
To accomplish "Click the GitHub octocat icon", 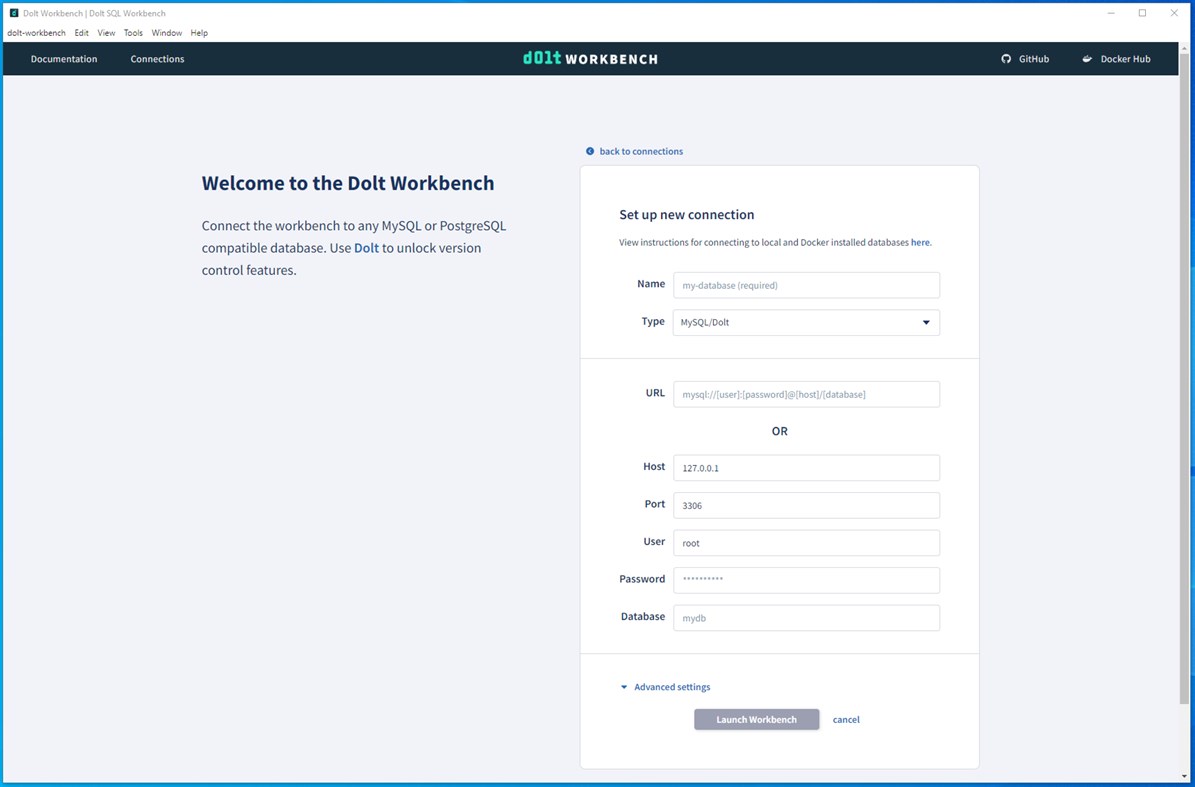I will pyautogui.click(x=1006, y=59).
